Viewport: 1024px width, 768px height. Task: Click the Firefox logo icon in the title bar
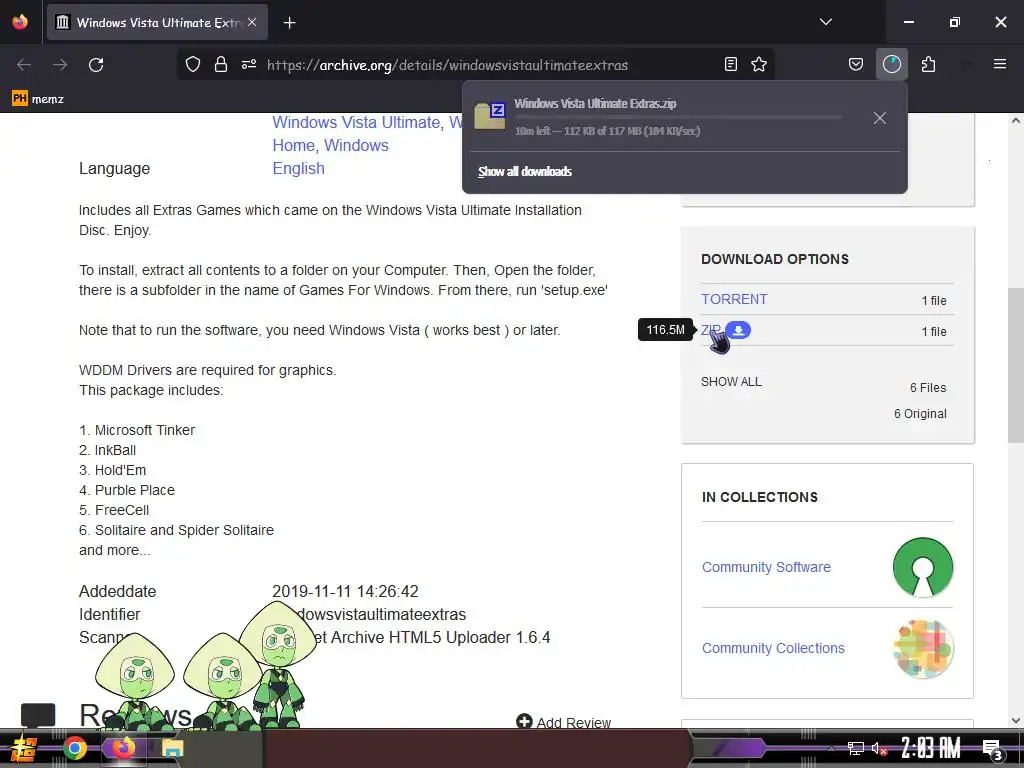[x=20, y=22]
